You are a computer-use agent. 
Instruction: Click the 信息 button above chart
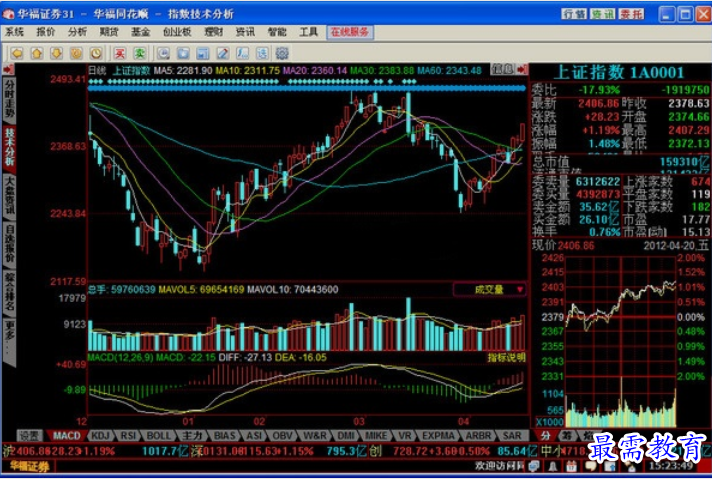(x=502, y=69)
